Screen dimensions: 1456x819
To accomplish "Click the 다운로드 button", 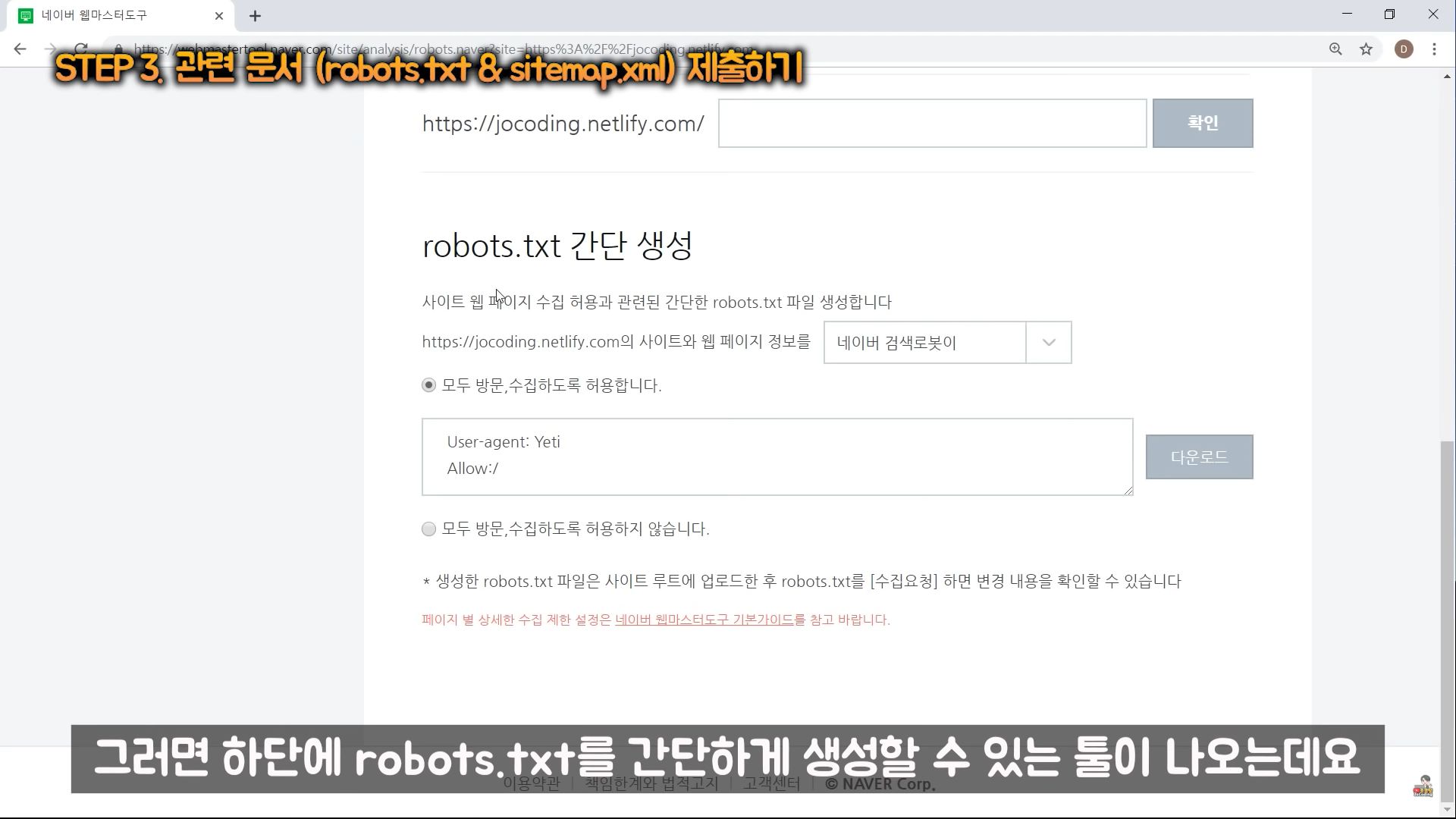I will [x=1199, y=457].
